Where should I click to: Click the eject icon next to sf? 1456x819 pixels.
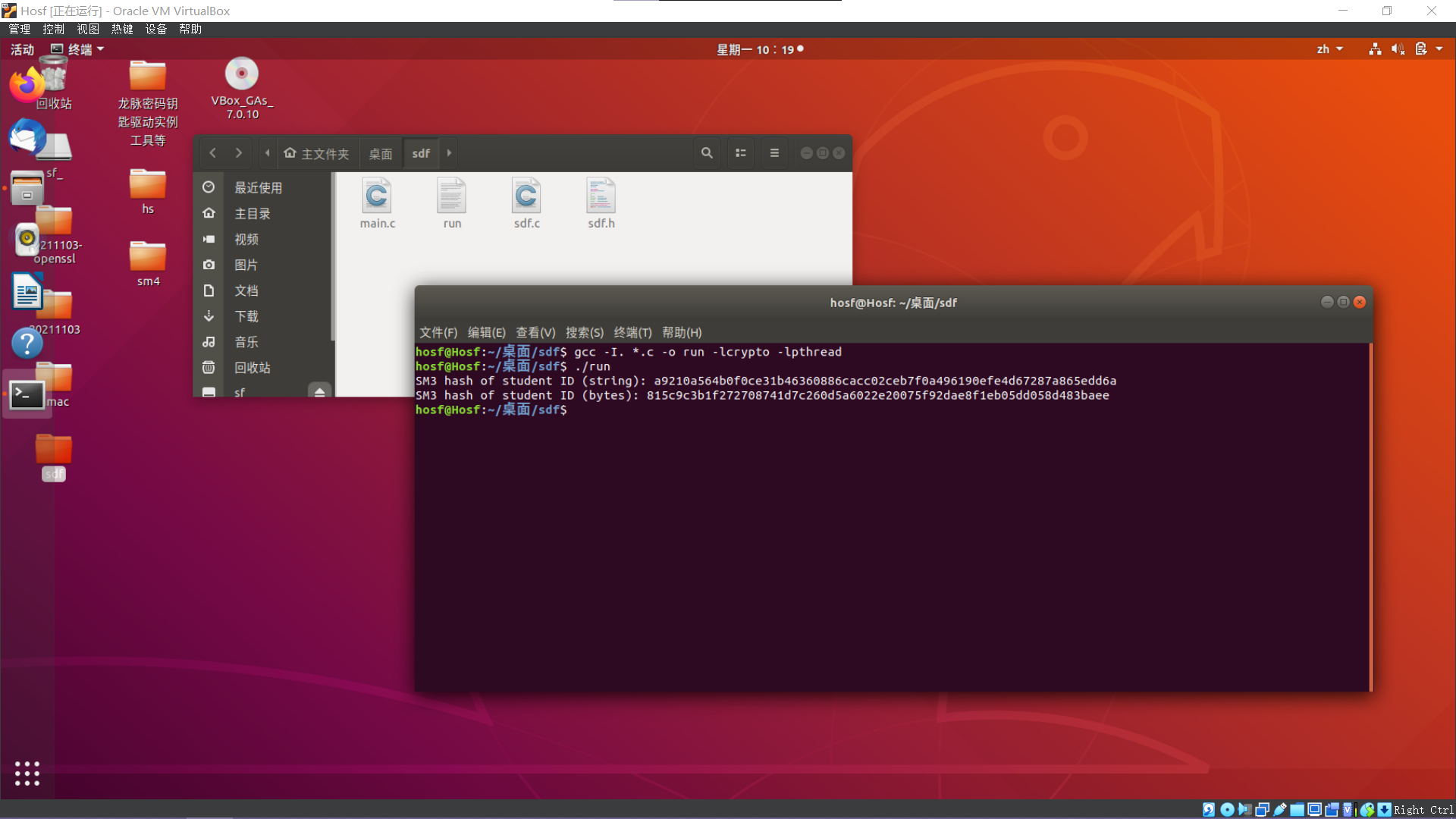click(x=319, y=392)
